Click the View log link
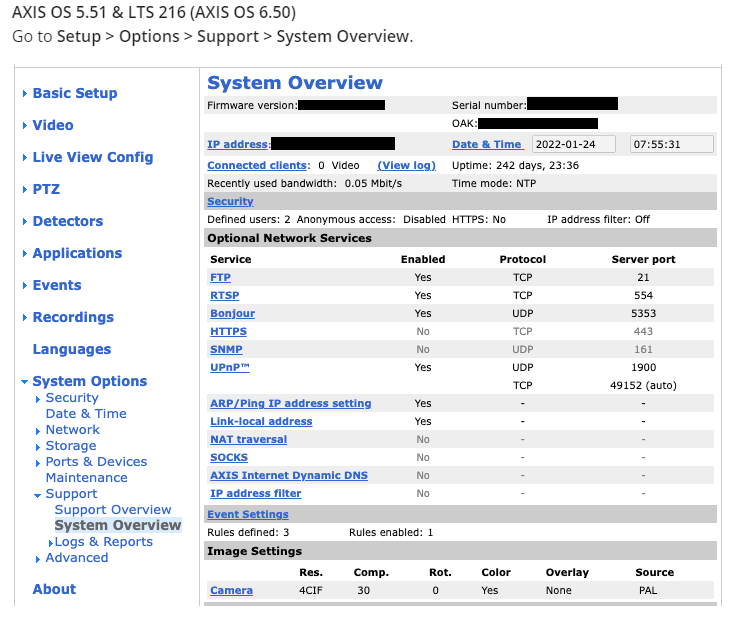This screenshot has width=734, height=619. [x=407, y=165]
